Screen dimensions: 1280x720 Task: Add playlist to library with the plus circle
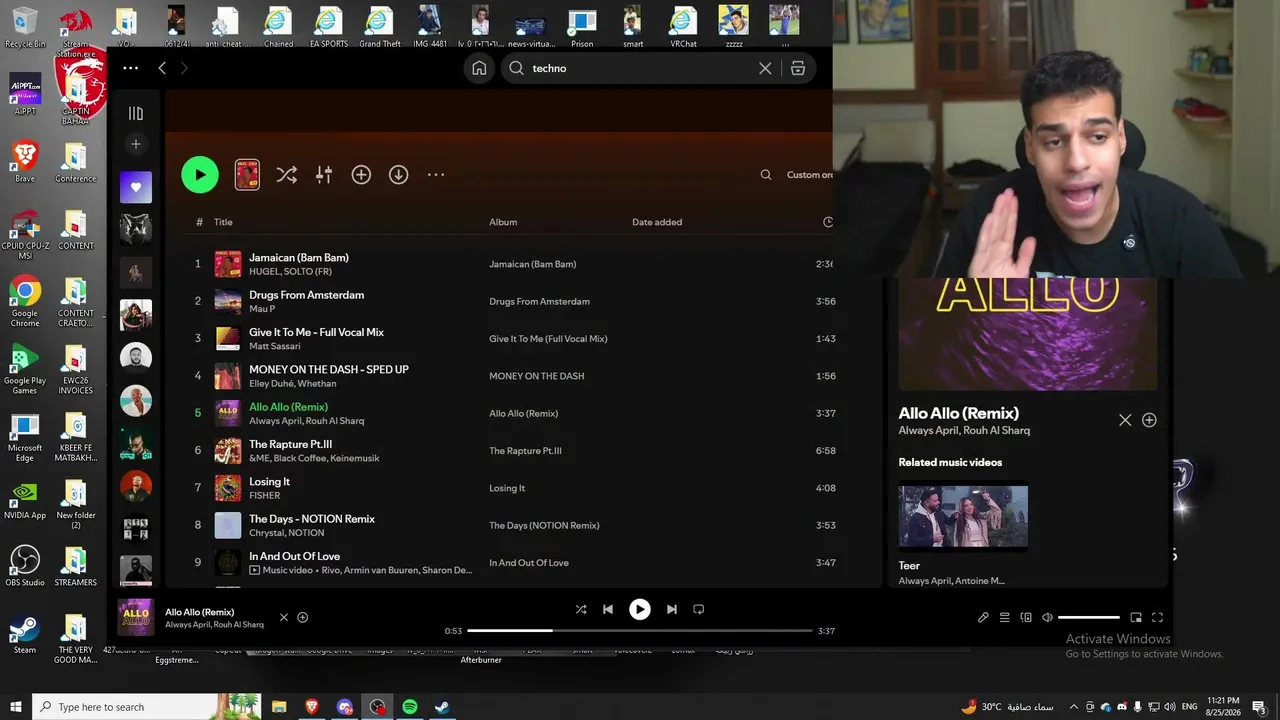click(361, 175)
